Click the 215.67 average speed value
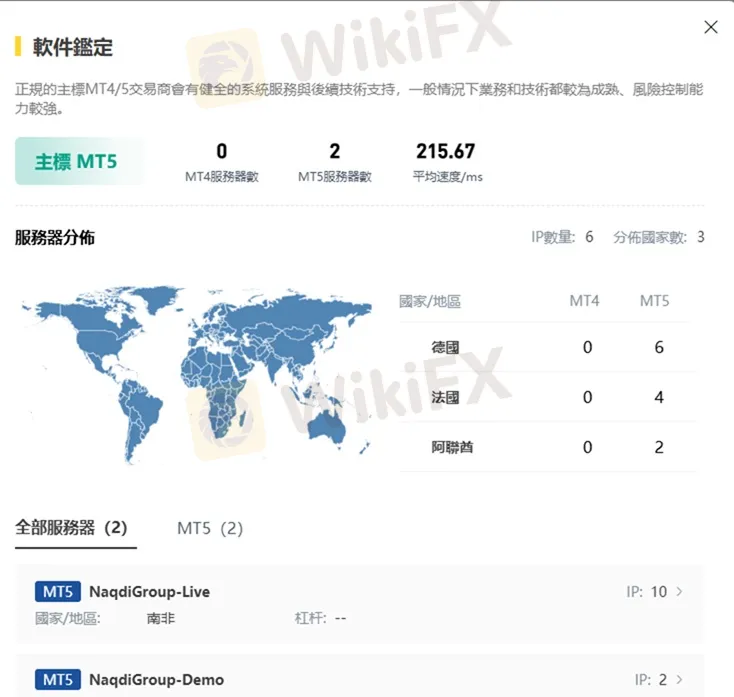 tap(446, 151)
